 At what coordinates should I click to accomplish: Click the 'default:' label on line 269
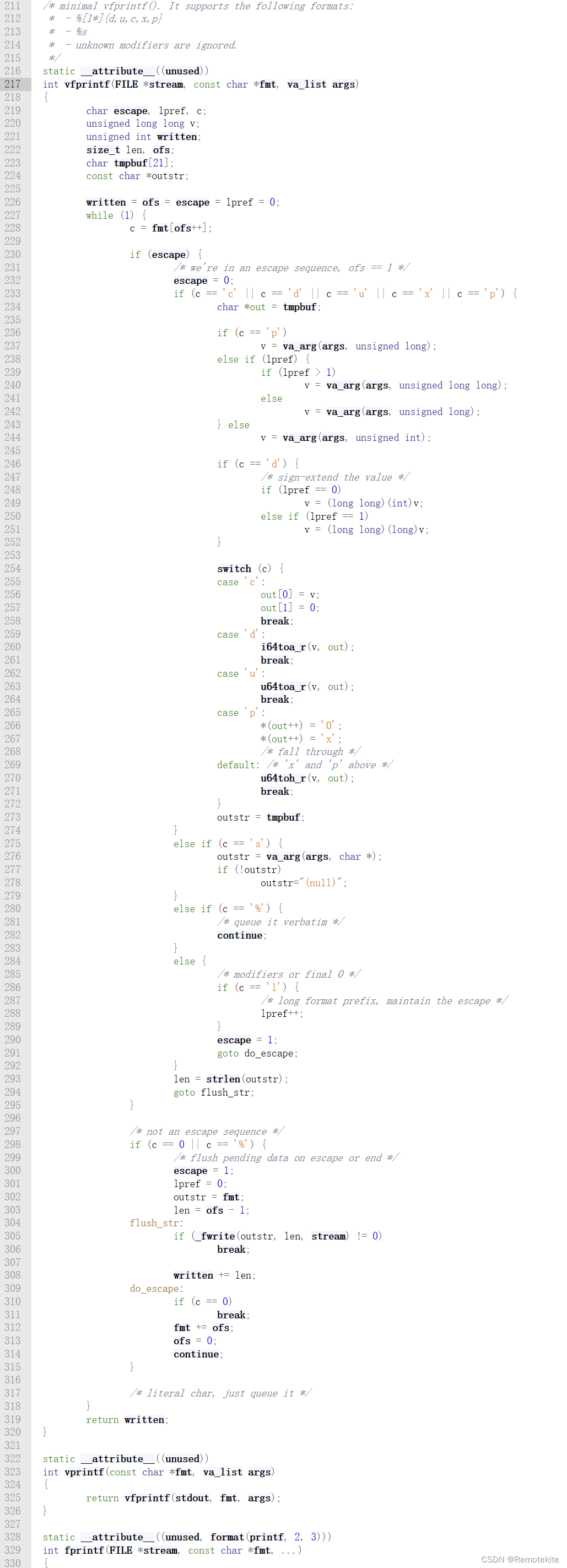[238, 764]
